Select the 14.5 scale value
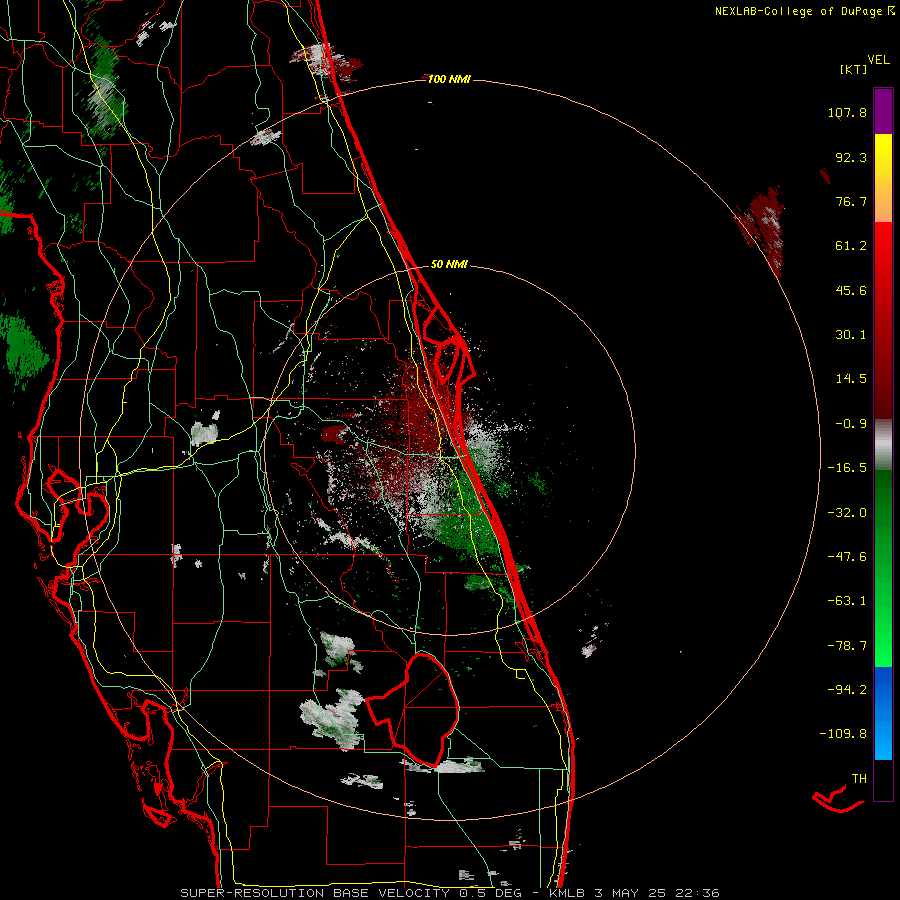The image size is (900, 900). (851, 379)
